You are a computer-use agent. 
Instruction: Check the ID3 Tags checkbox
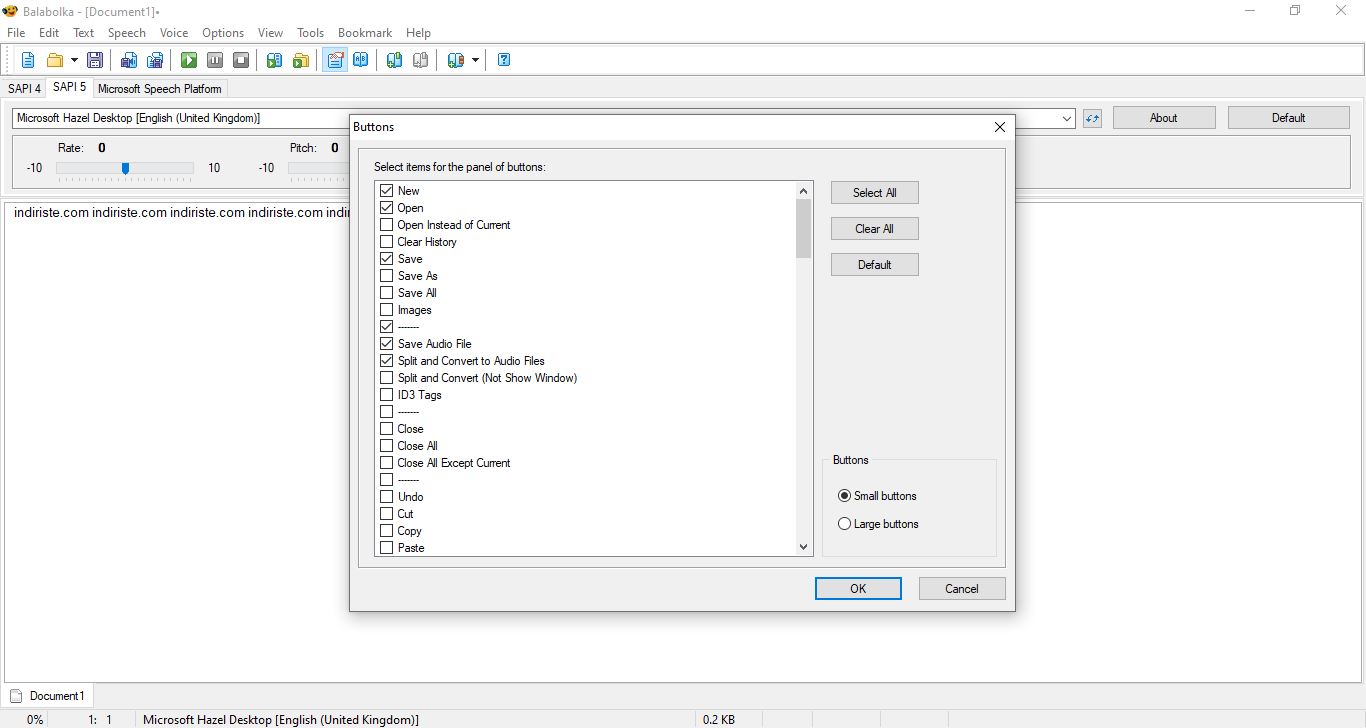pos(387,395)
